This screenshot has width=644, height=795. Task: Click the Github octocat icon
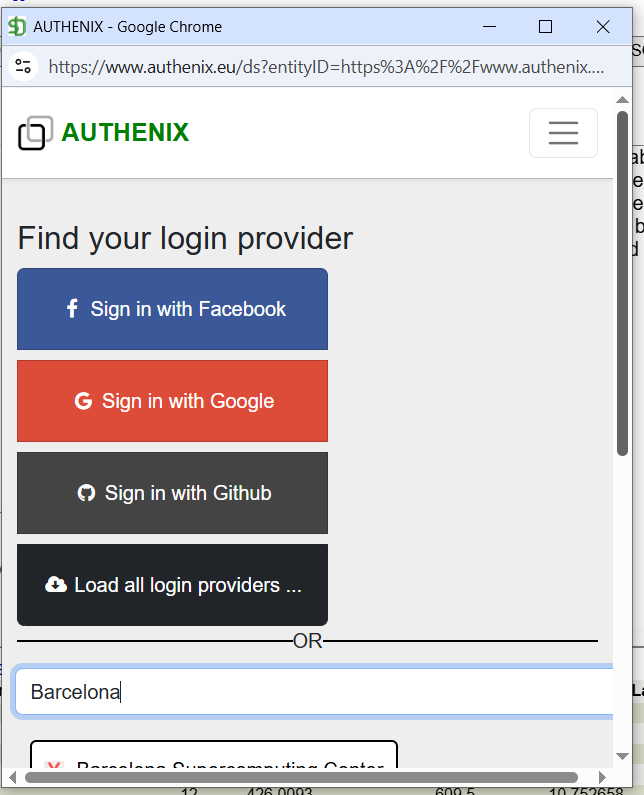tap(86, 493)
